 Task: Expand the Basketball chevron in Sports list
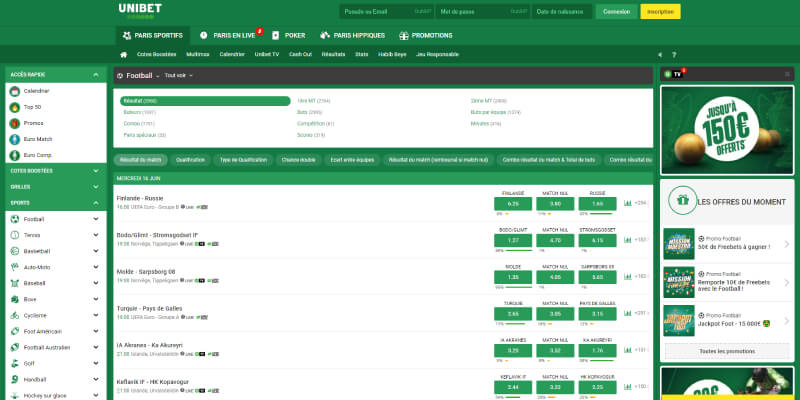tap(96, 251)
